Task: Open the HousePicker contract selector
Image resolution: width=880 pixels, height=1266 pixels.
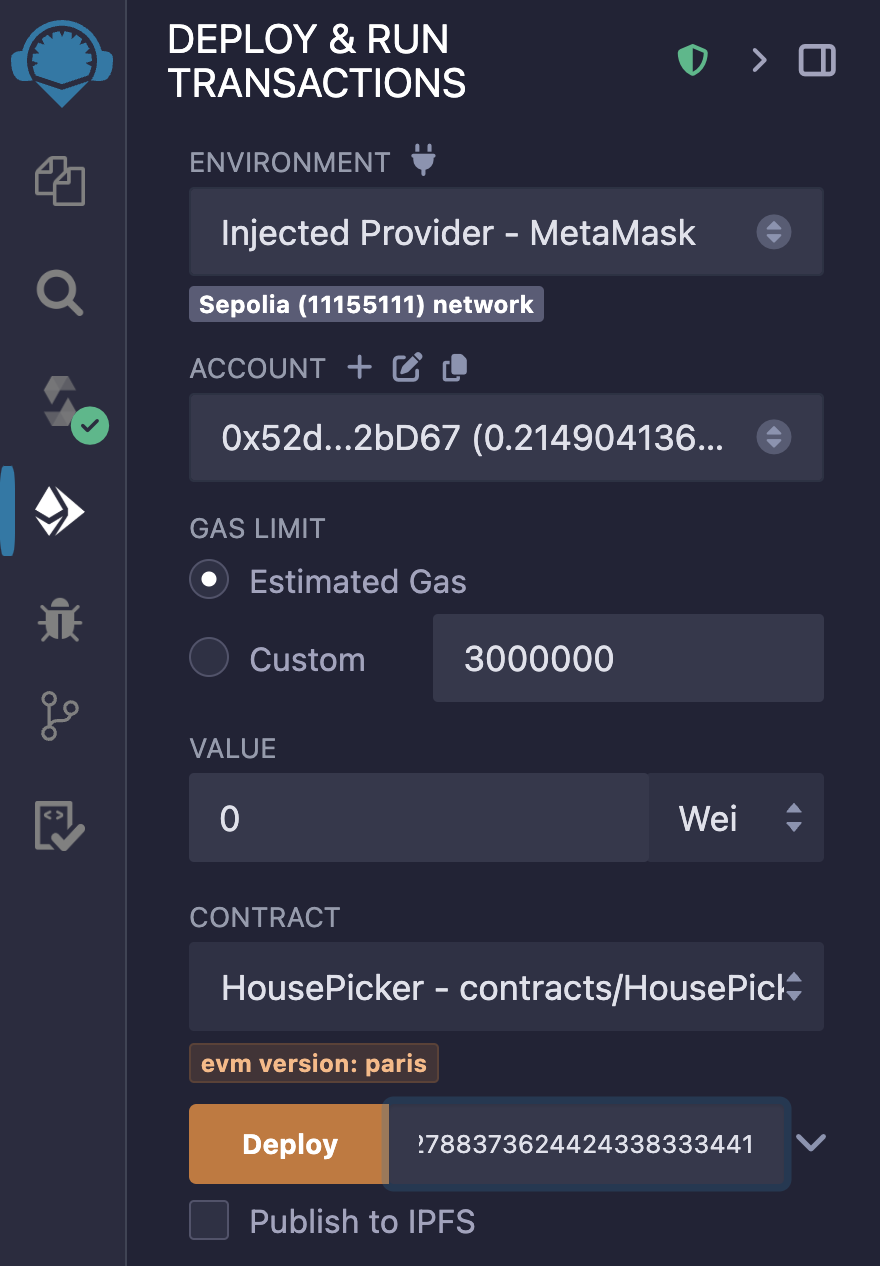Action: click(506, 987)
